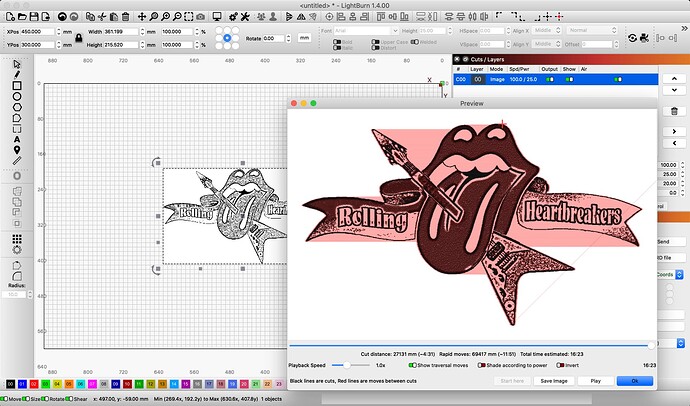The height and width of the screenshot is (406, 690).
Task: Open Settings via the gears icon
Action: click(x=233, y=17)
